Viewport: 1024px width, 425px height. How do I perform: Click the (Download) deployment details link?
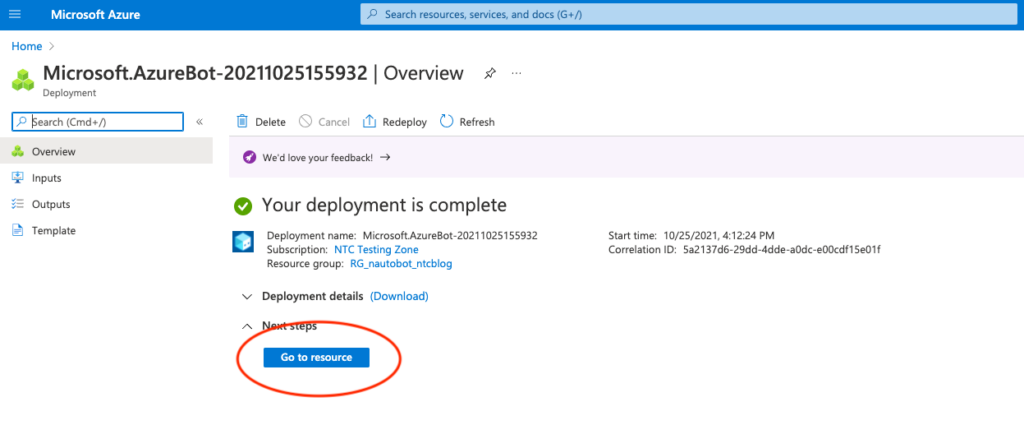point(399,296)
